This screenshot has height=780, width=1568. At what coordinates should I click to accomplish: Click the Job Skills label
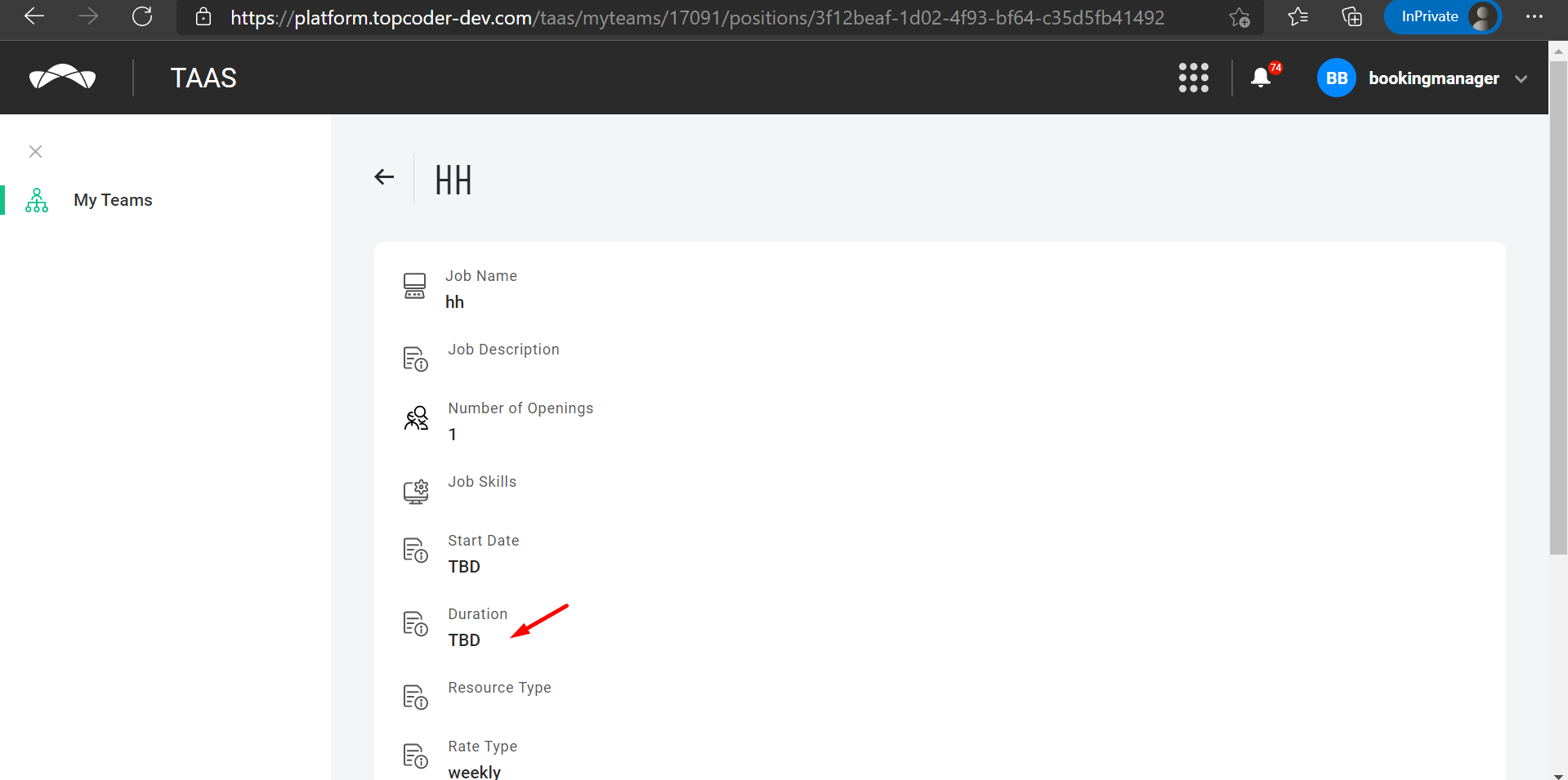482,482
